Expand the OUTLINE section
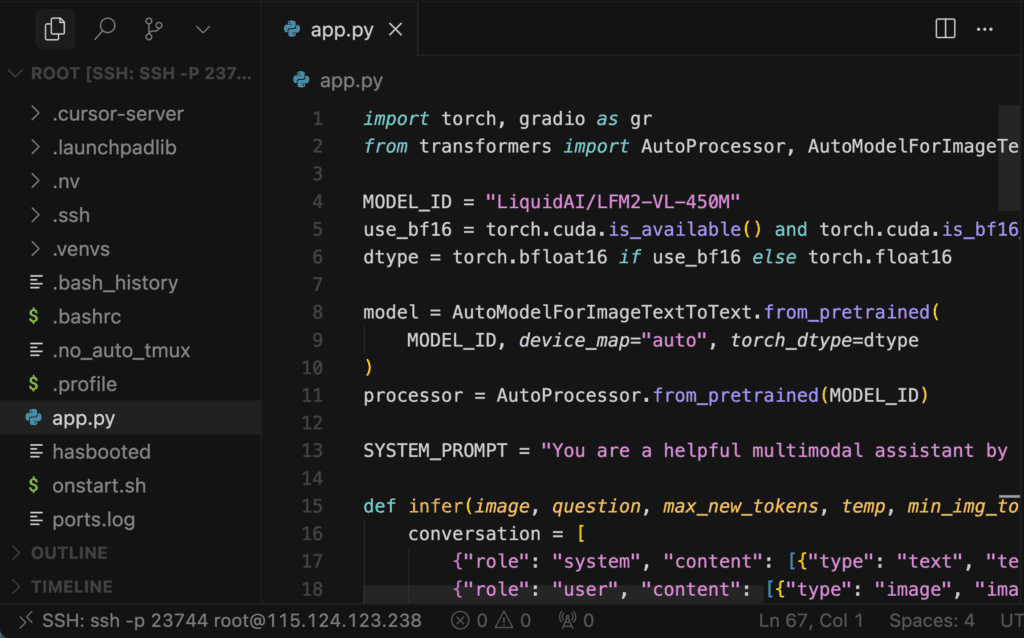 click(71, 553)
